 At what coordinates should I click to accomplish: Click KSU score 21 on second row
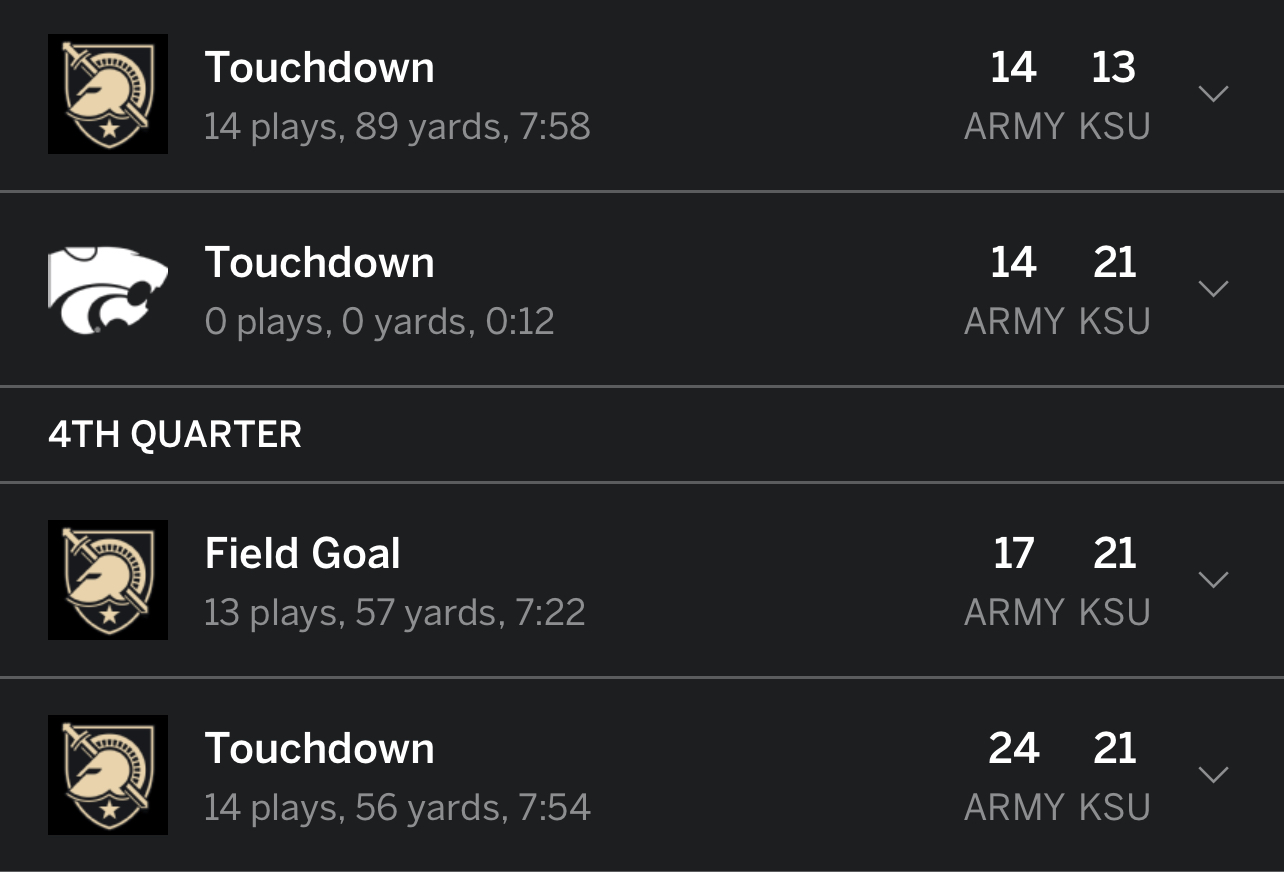(x=1114, y=263)
